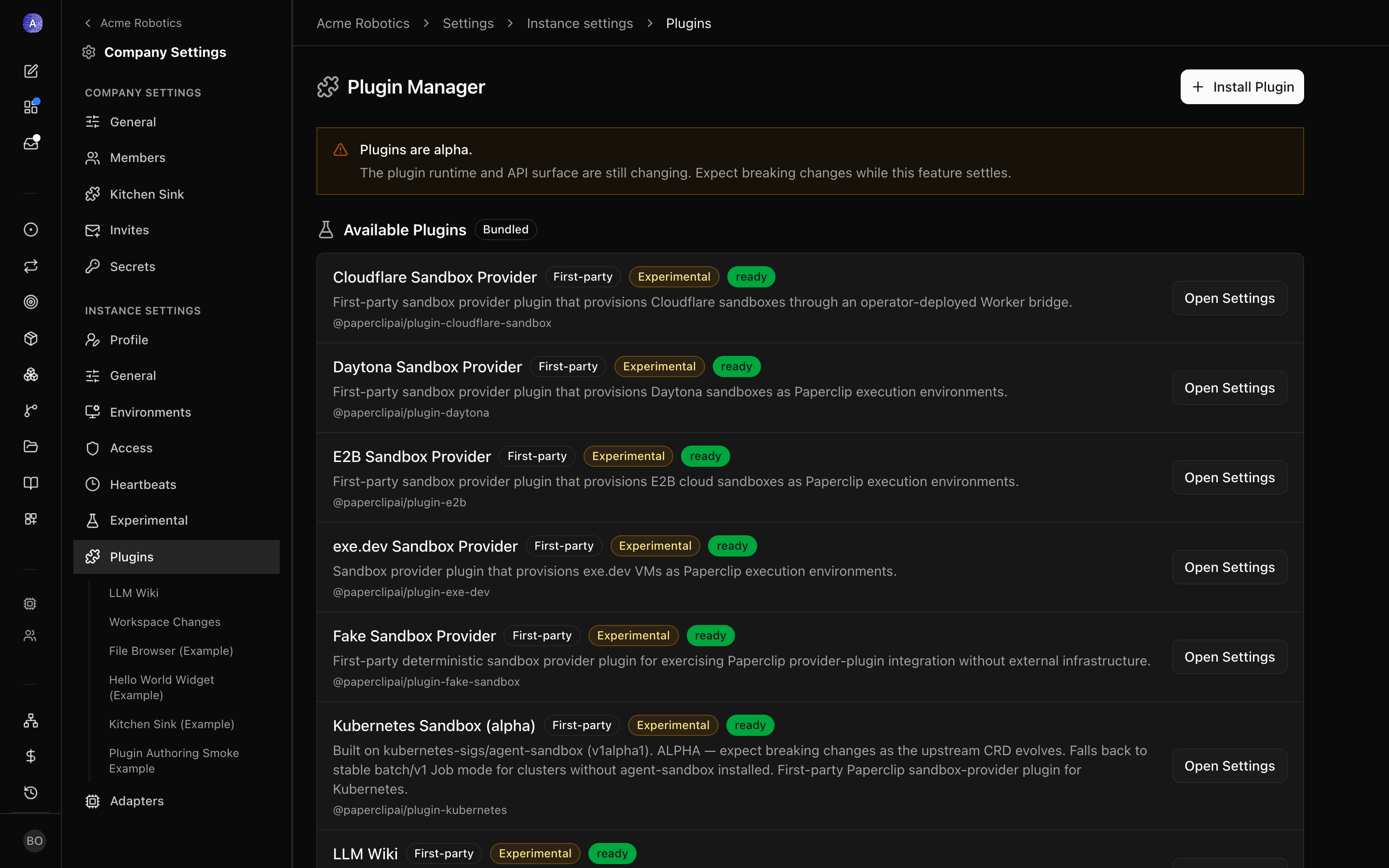Screen dimensions: 1389x868
Task: Click the circle-dot issues icon in rail
Action: click(x=31, y=230)
